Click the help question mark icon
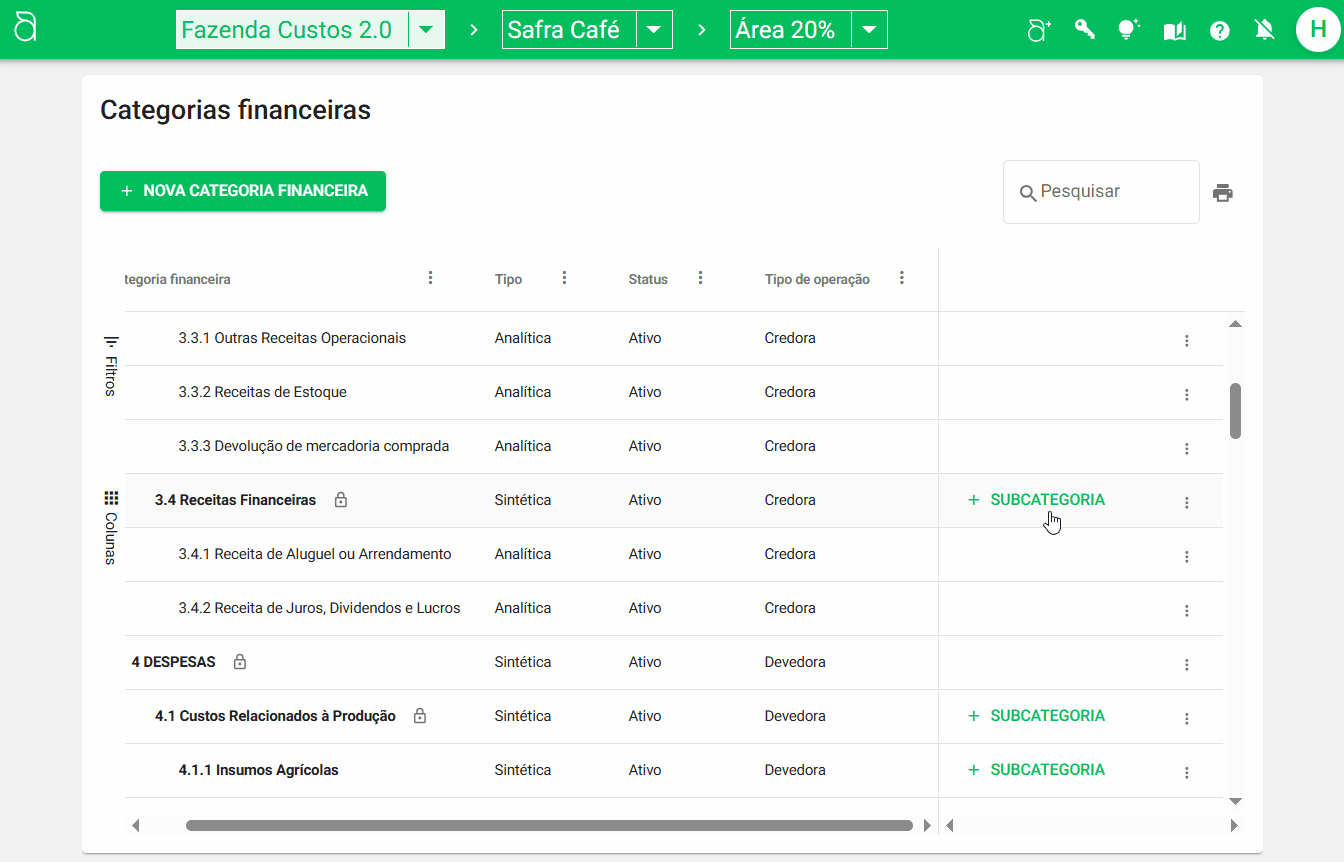Screen dimensions: 1344x862 tap(1219, 31)
